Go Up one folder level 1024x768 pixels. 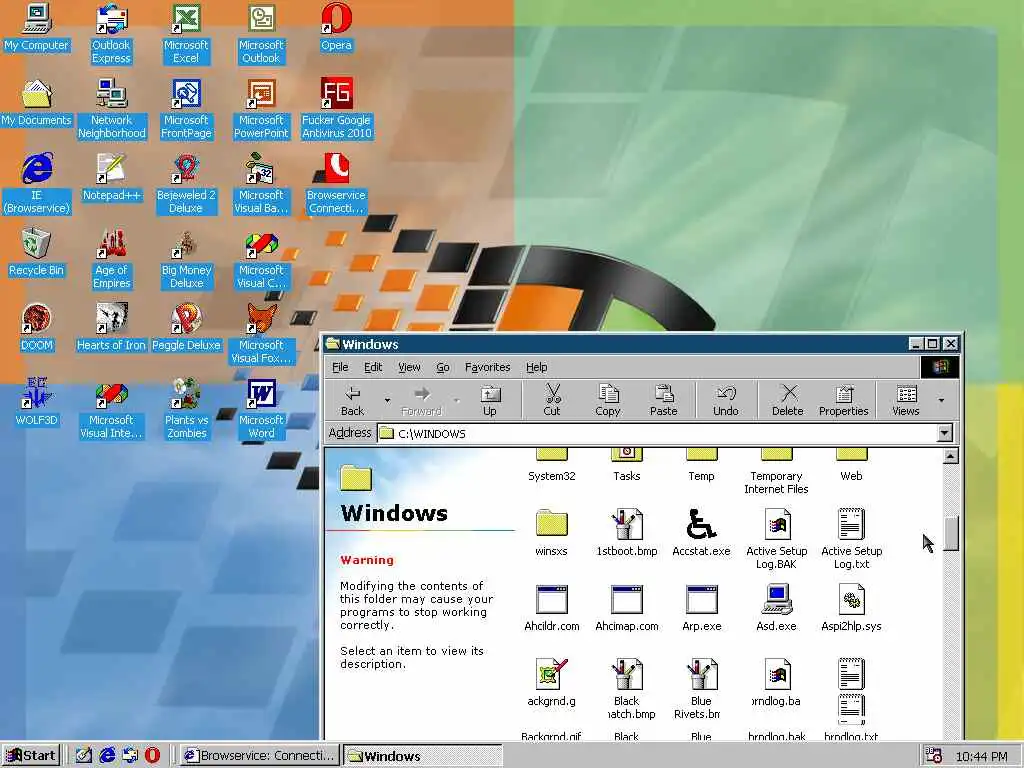pos(490,400)
